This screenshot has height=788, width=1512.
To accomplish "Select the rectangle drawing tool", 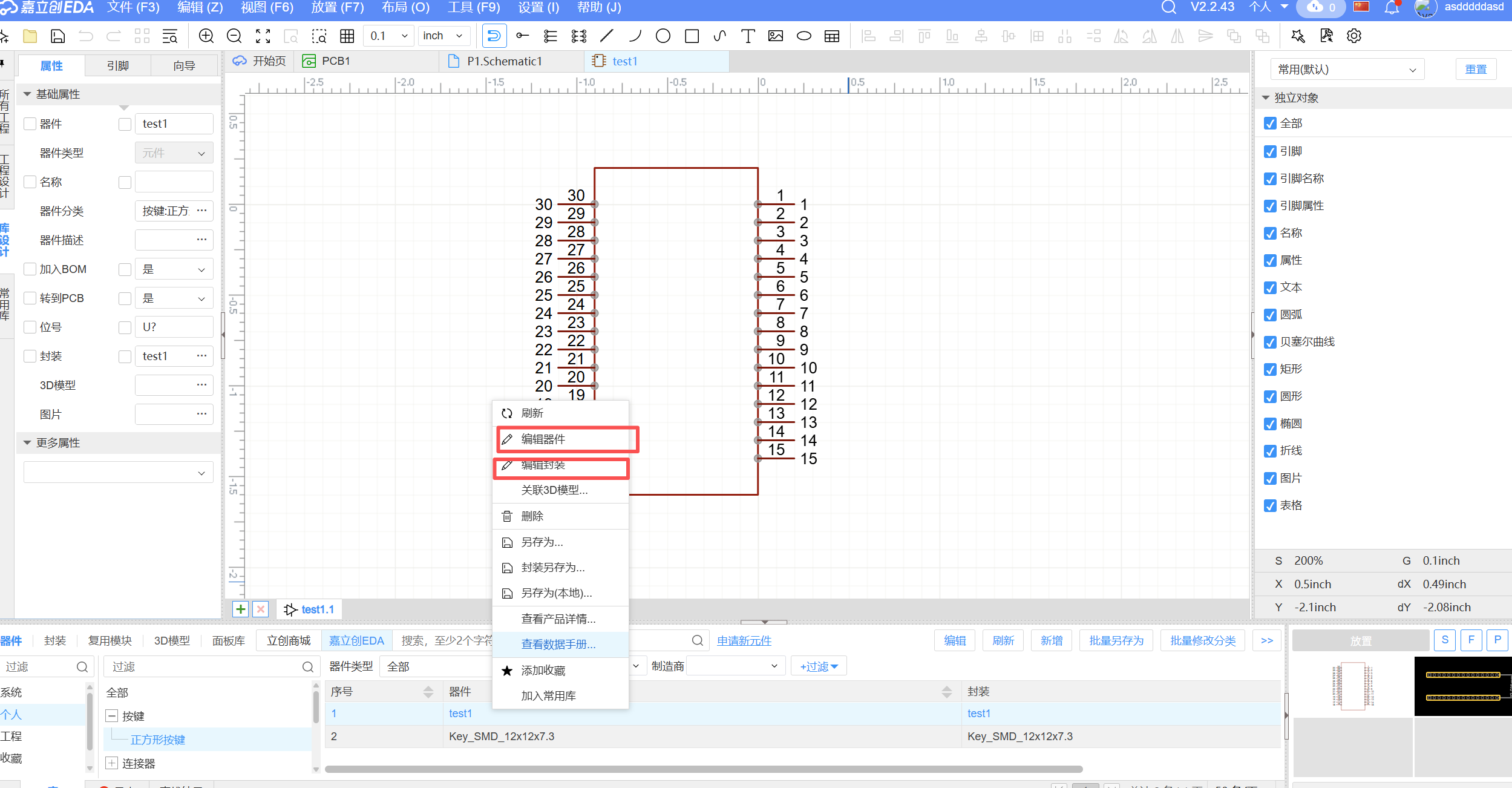I will (x=692, y=36).
